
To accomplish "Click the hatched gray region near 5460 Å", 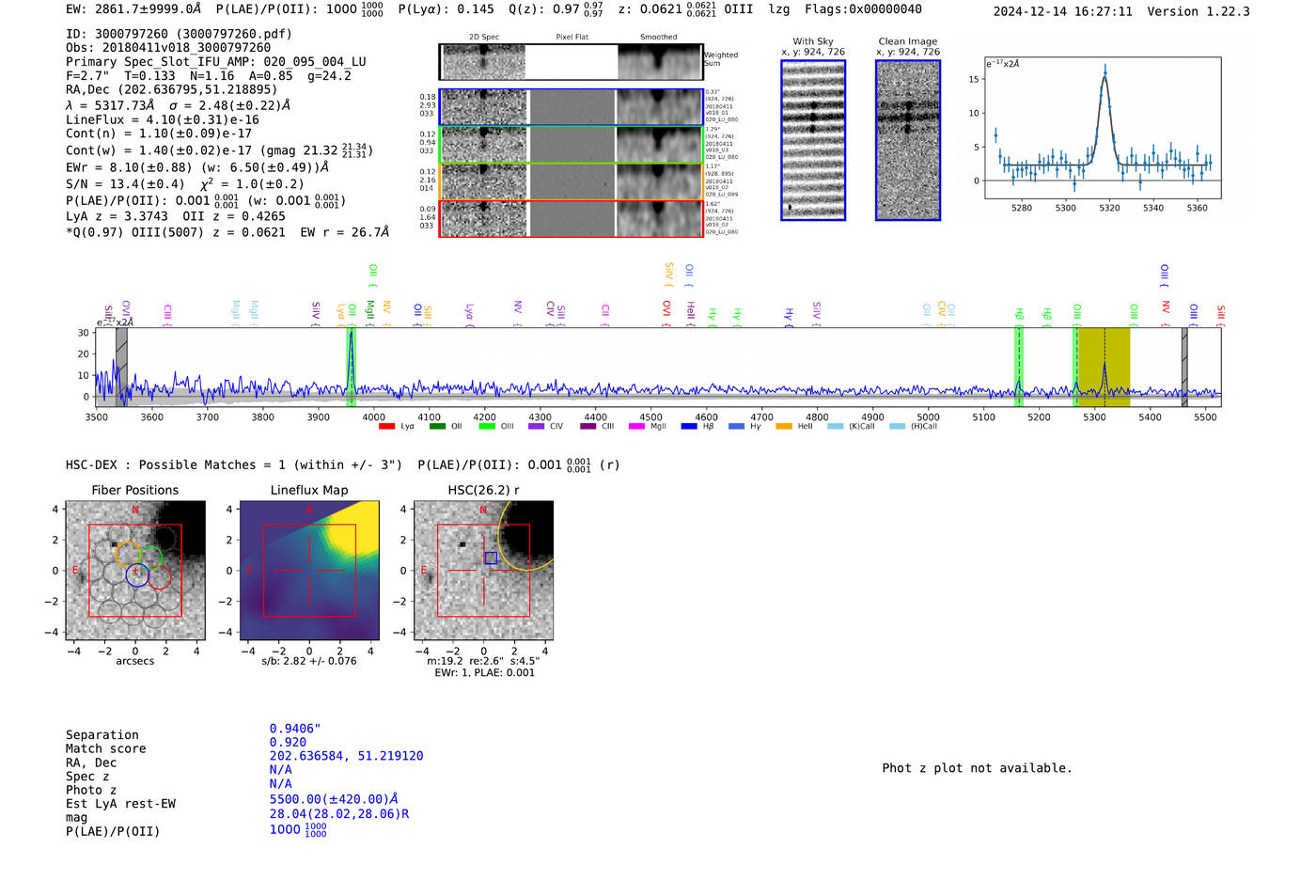I will click(1184, 367).
